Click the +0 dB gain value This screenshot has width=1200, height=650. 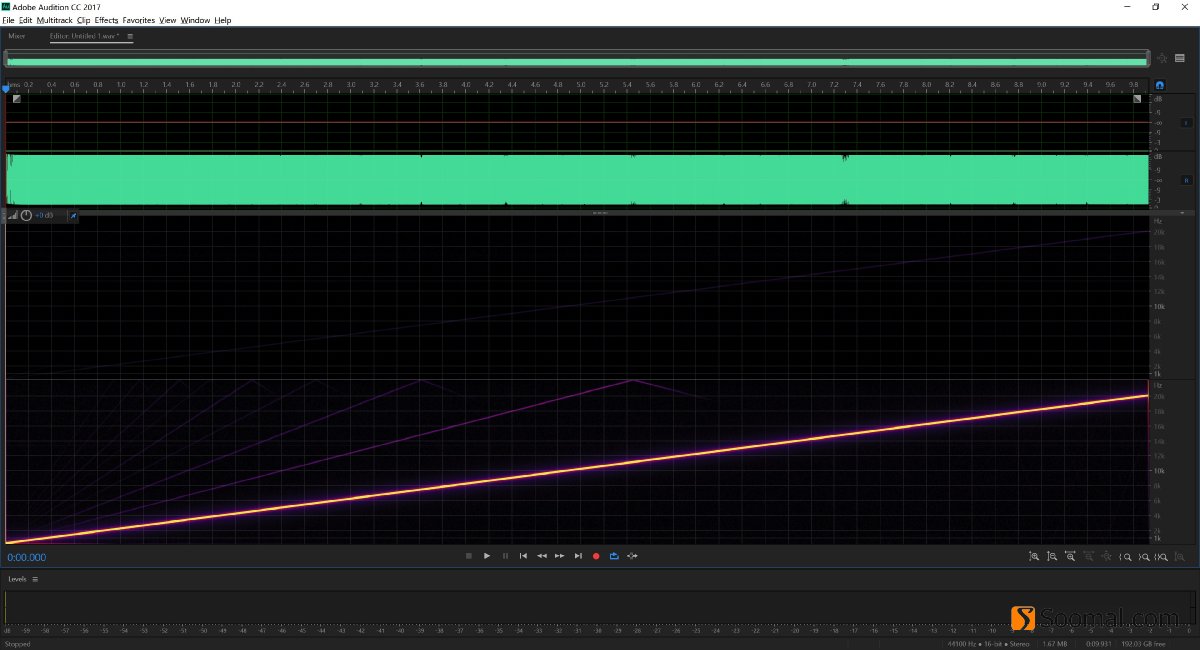(44, 215)
